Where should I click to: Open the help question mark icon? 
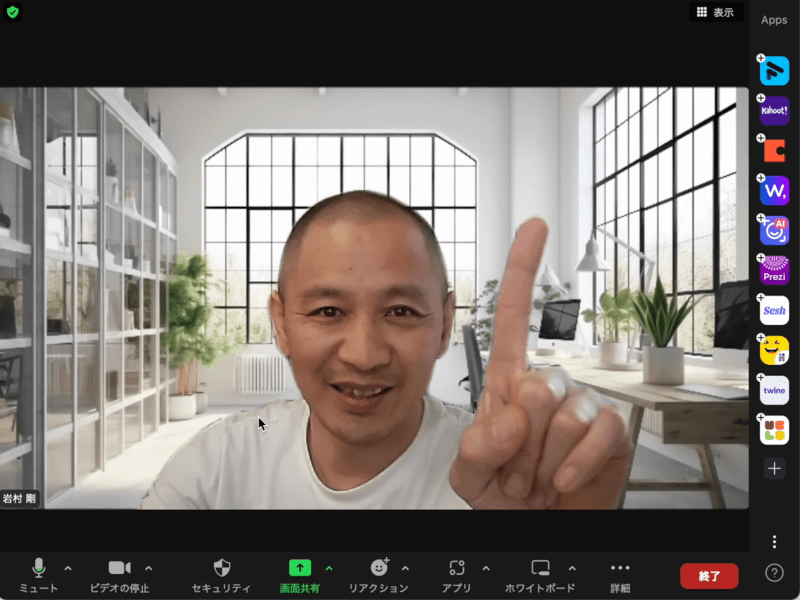[x=774, y=573]
